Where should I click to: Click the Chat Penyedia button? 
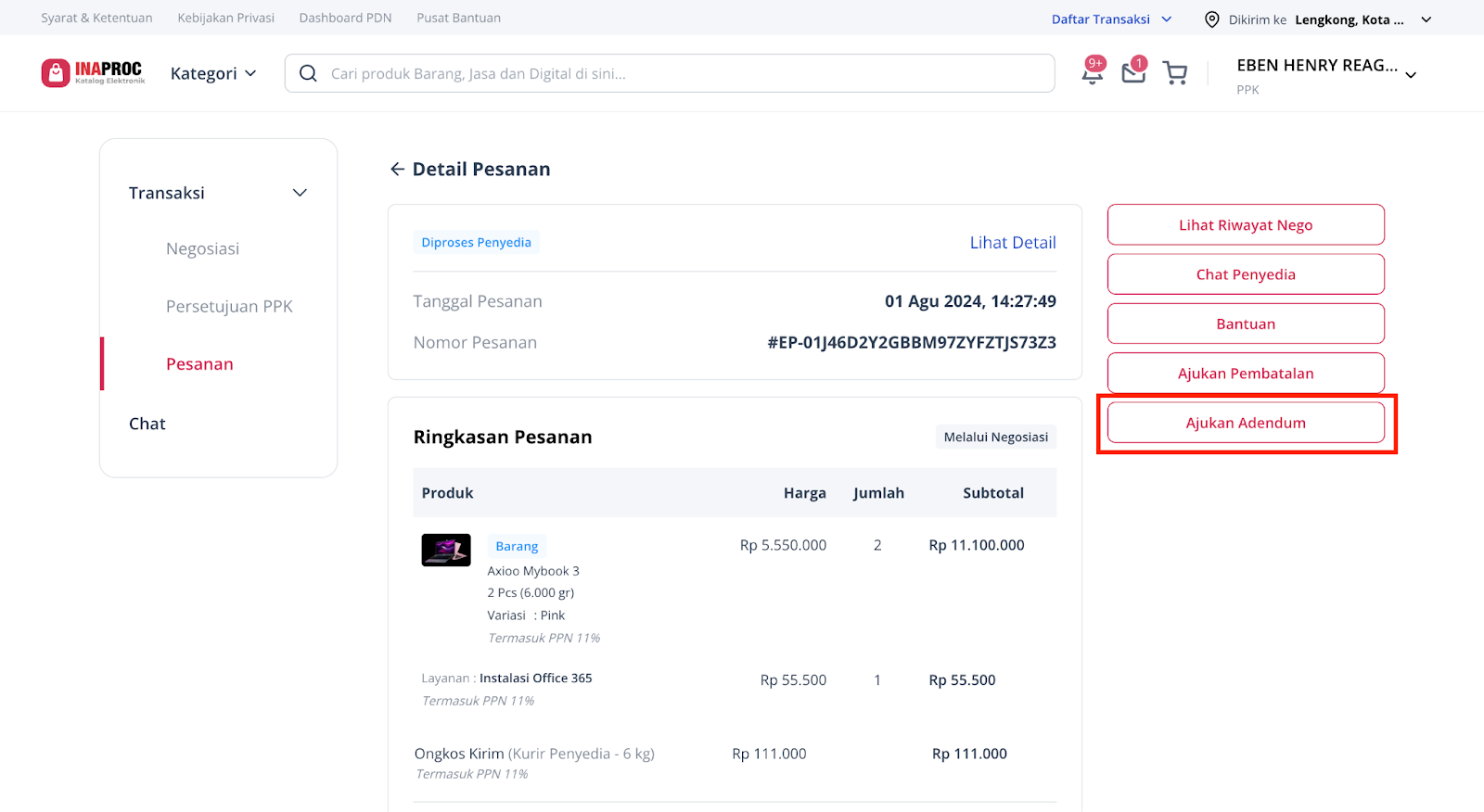[x=1246, y=274]
